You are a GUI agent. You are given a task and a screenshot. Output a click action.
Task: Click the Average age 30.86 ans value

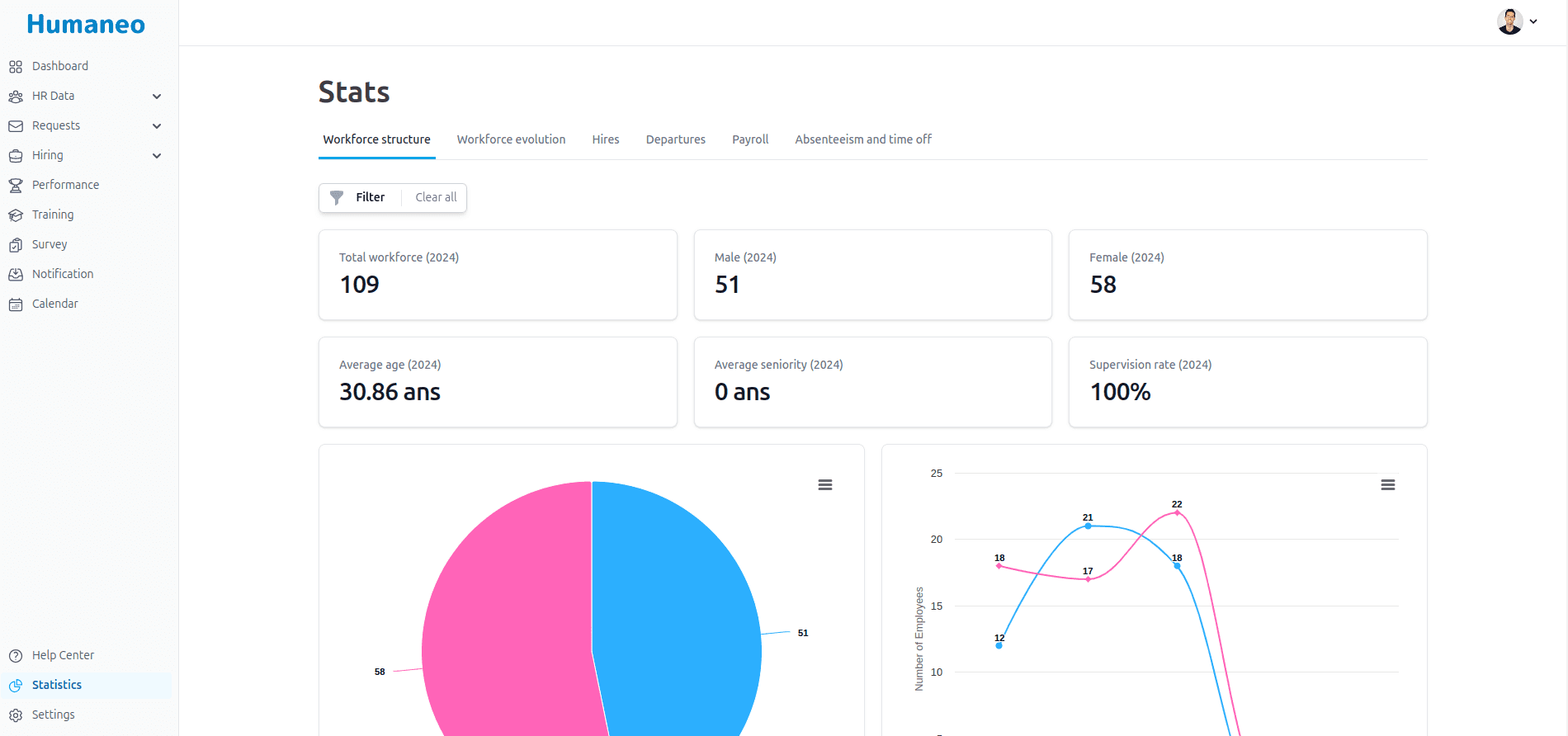tap(390, 392)
